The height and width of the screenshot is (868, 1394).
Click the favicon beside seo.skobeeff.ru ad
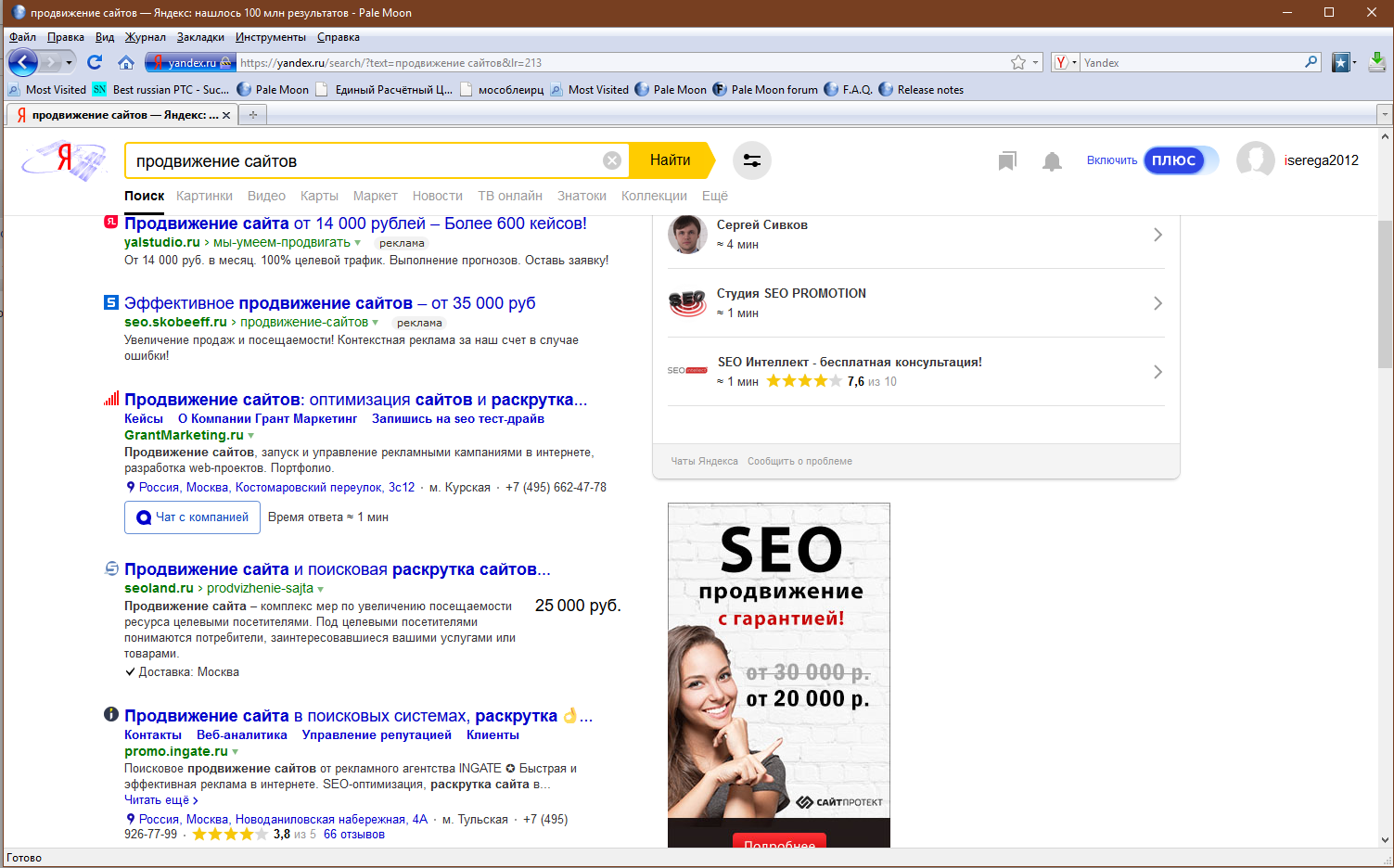(111, 302)
